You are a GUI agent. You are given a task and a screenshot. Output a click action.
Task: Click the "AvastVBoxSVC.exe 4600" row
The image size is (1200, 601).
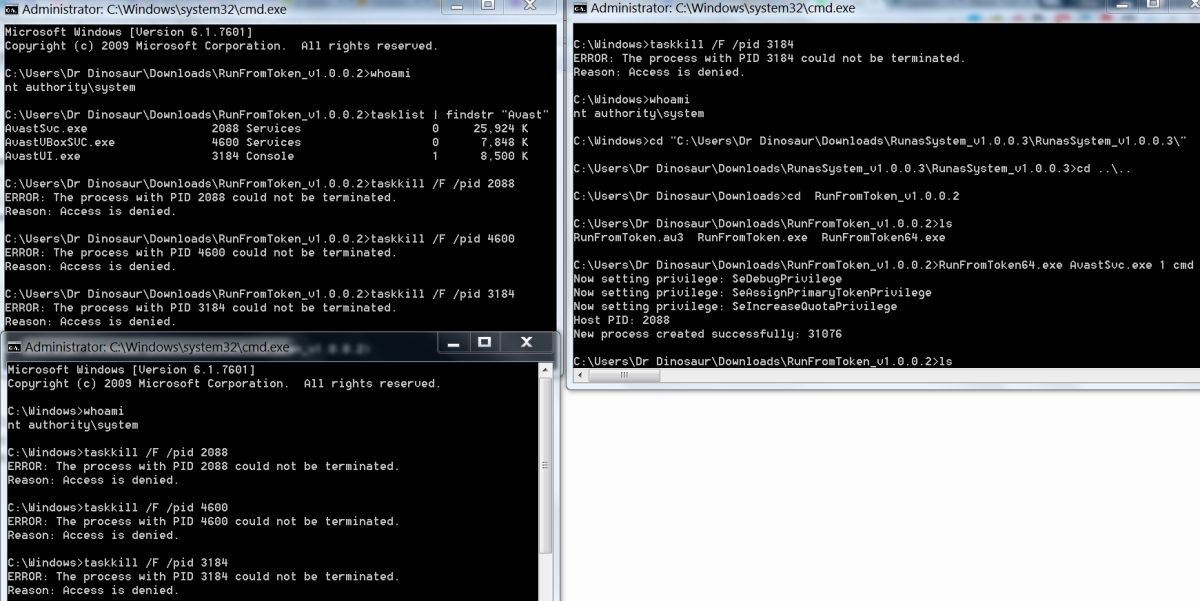(x=267, y=142)
